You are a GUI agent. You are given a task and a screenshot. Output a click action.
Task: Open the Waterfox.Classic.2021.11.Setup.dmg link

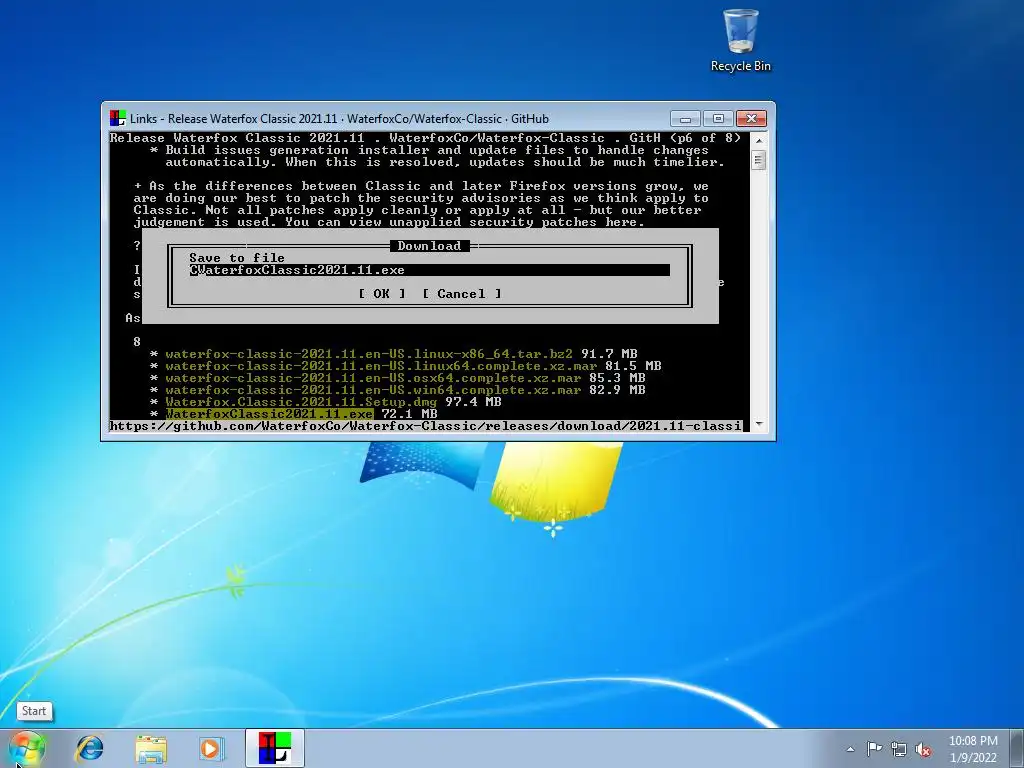coord(301,402)
